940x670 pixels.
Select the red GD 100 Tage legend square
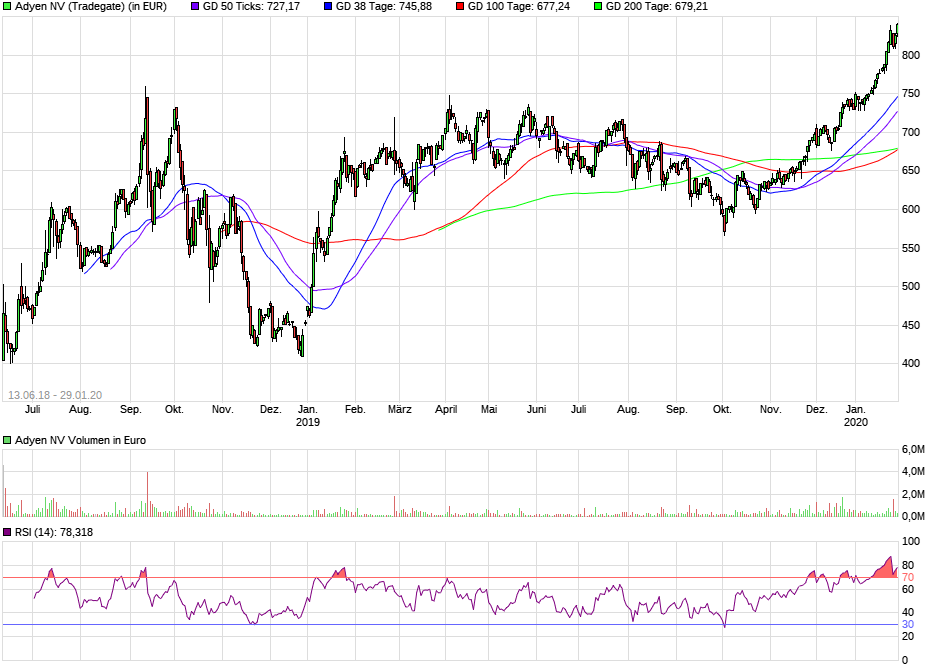pyautogui.click(x=459, y=7)
